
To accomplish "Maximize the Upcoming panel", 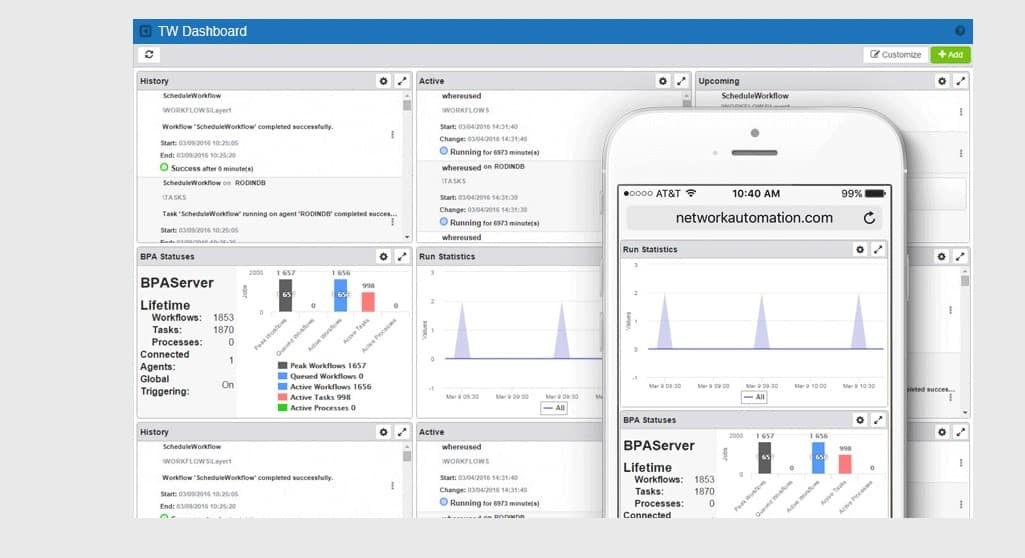I will coord(960,81).
